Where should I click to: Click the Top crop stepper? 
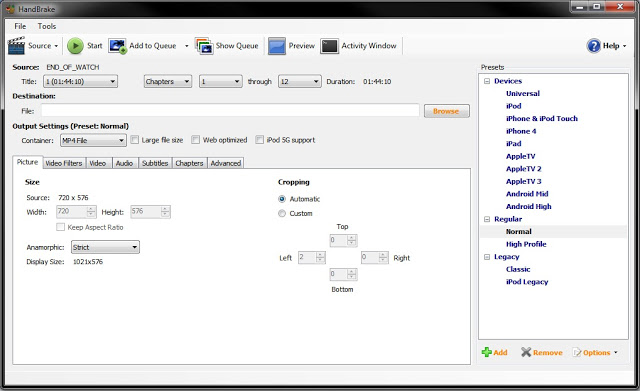point(343,240)
